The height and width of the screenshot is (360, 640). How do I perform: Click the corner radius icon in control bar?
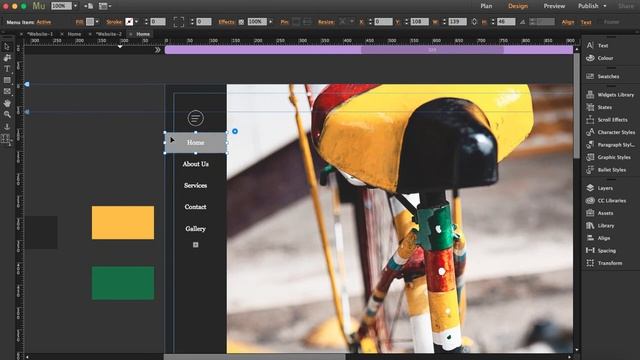pyautogui.click(x=178, y=22)
